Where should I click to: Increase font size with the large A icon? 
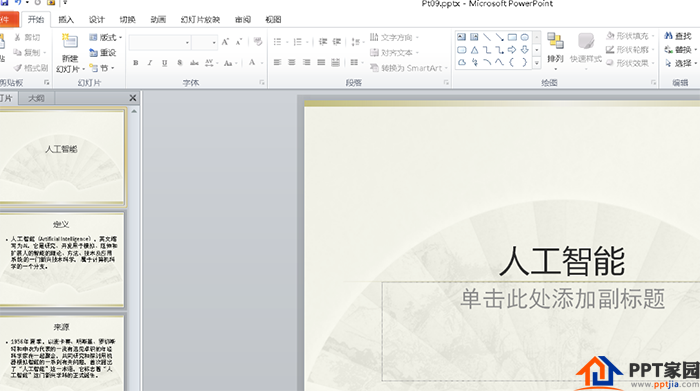click(x=225, y=42)
